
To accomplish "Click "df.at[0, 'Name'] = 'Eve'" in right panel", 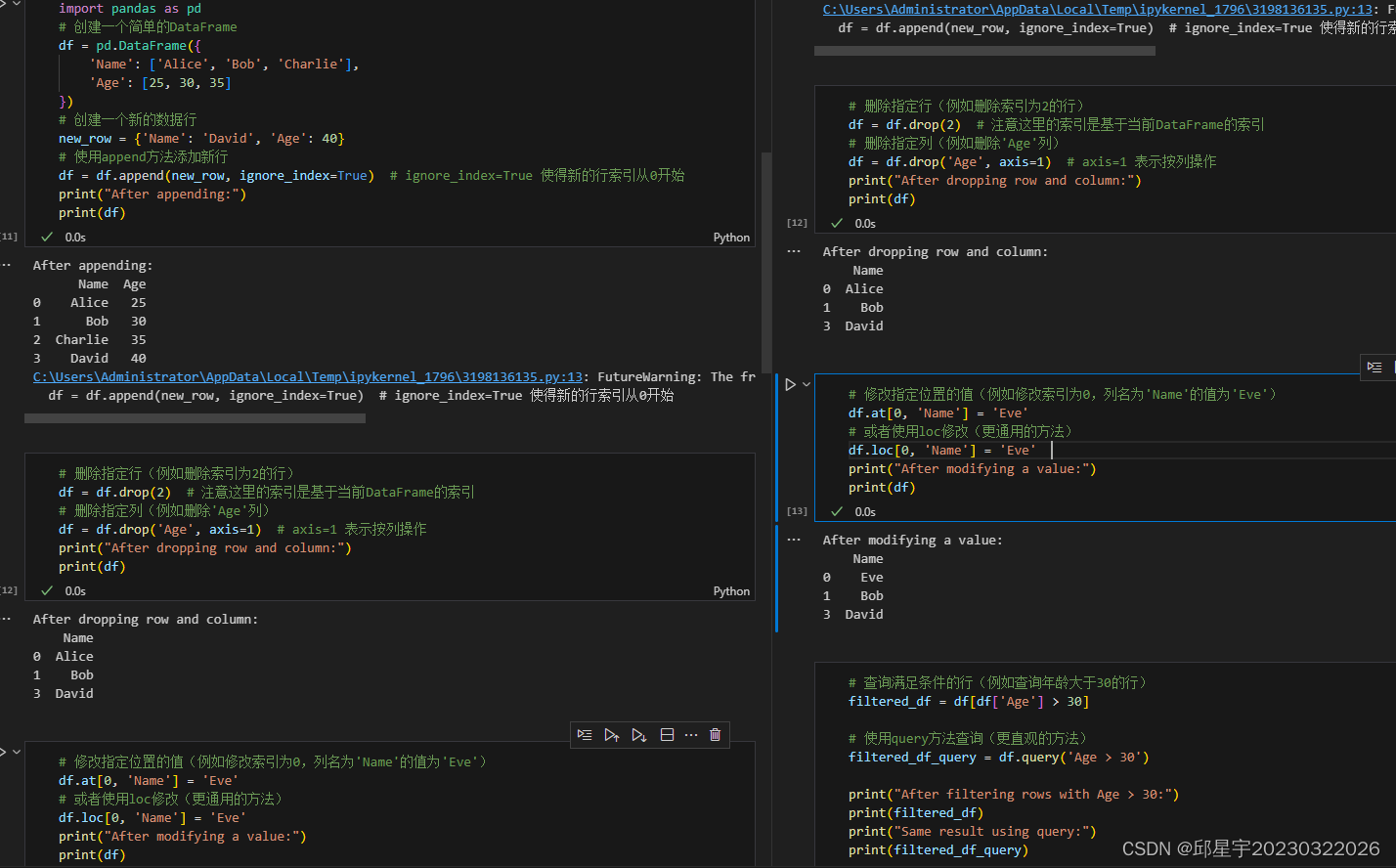I will tap(938, 413).
